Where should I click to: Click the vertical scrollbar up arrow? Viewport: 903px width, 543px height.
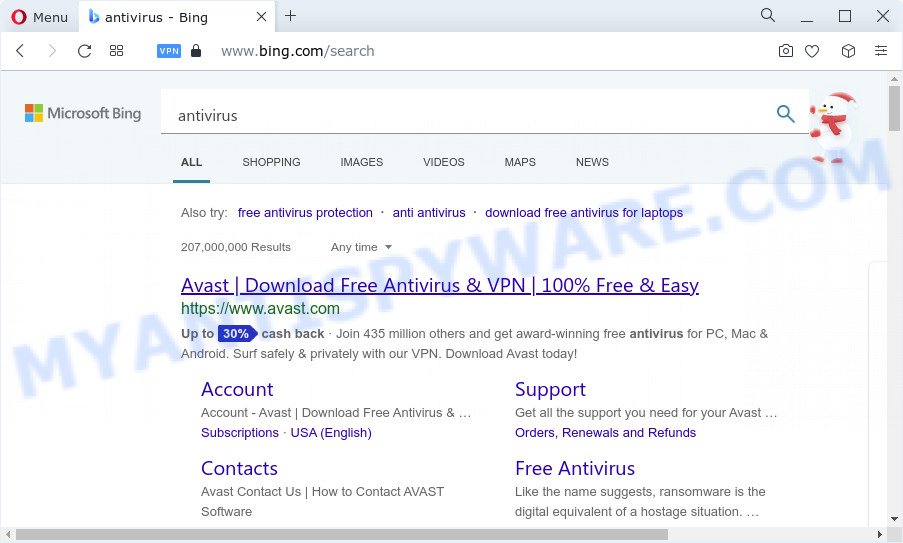coord(894,79)
